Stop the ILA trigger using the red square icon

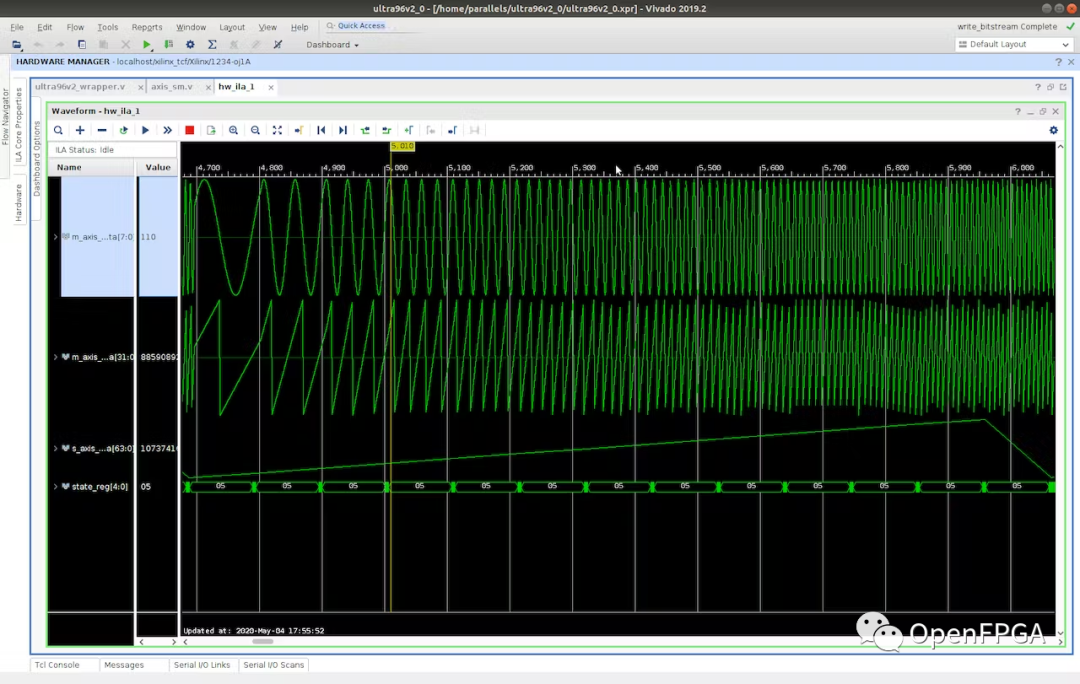pyautogui.click(x=189, y=130)
